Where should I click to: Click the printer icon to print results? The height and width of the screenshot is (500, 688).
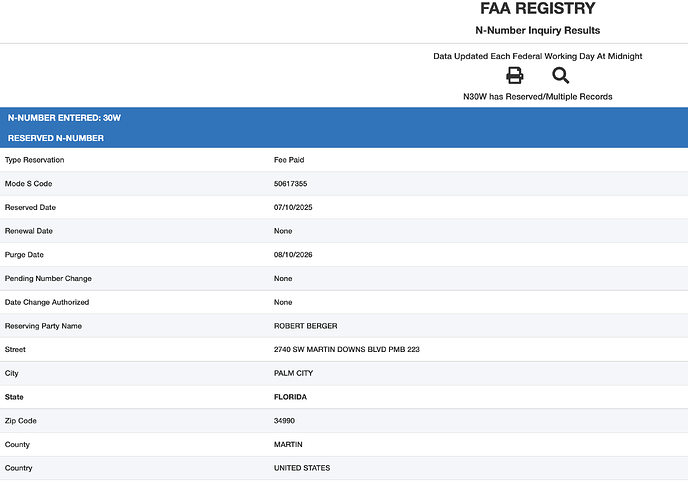515,75
